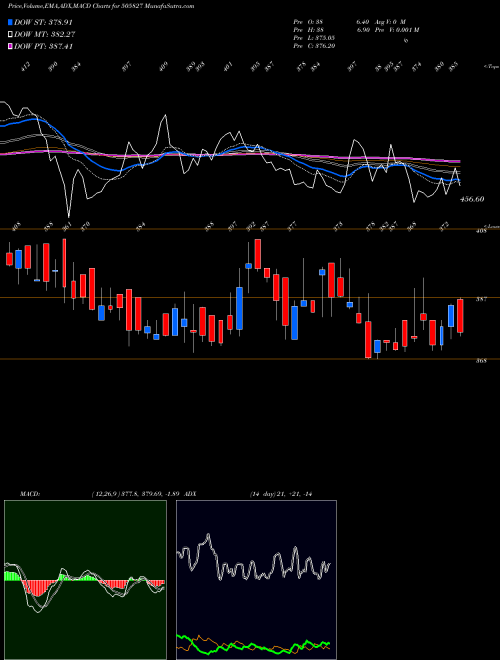Click the blue DOW ST legend swatch
The width and height of the screenshot is (500, 660).
(x=10, y=22)
